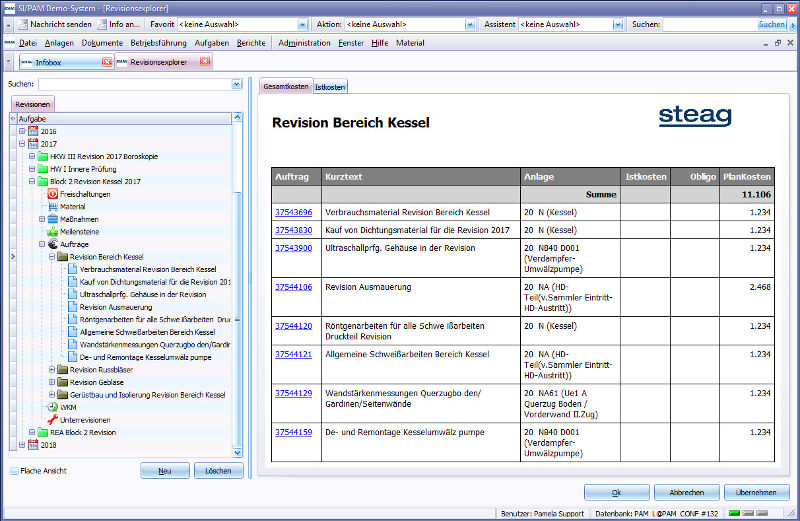Close the Infobox tab with its red X
This screenshot has height=521, width=800.
pyautogui.click(x=106, y=62)
